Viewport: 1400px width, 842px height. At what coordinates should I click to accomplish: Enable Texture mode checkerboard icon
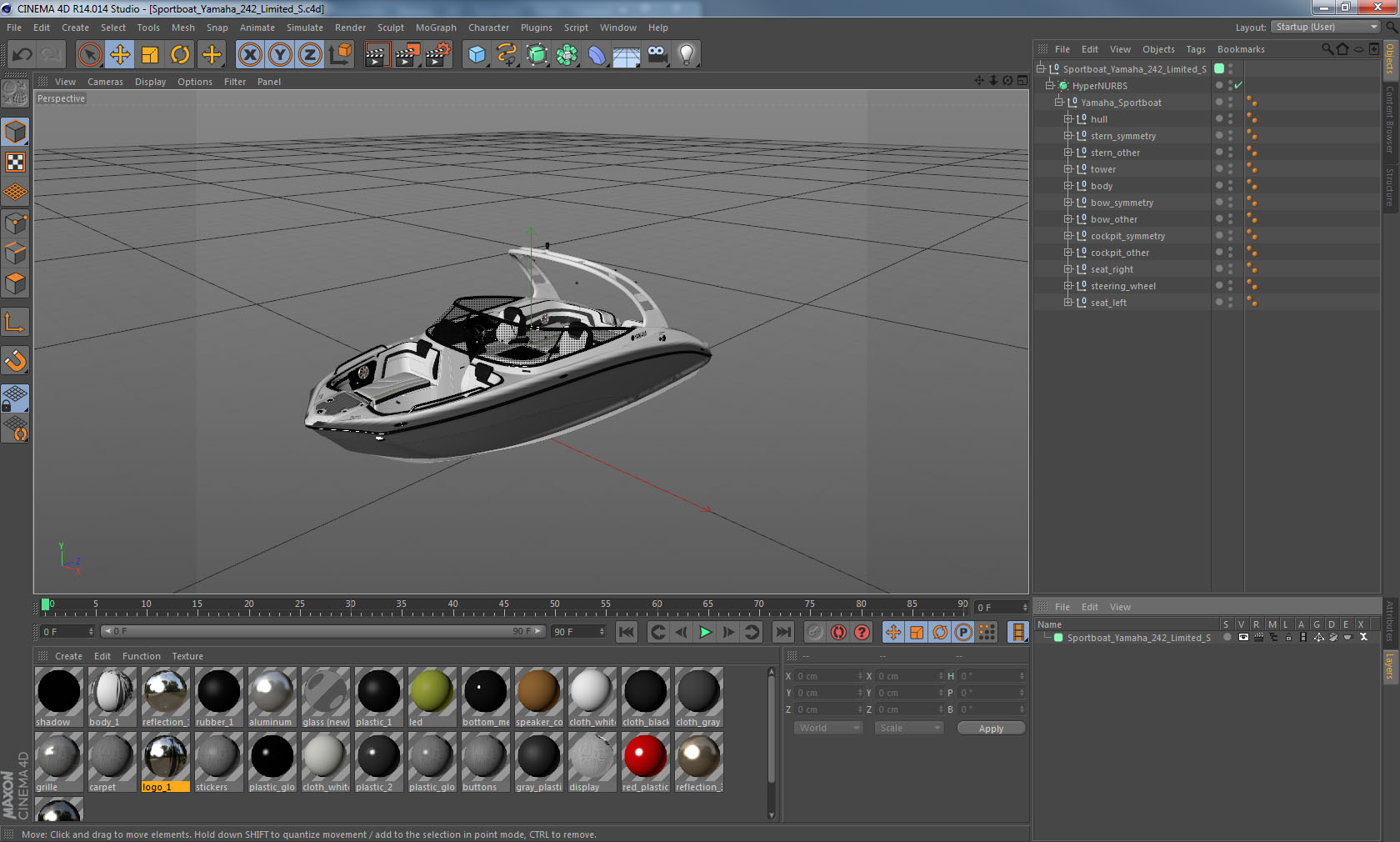pos(15,162)
